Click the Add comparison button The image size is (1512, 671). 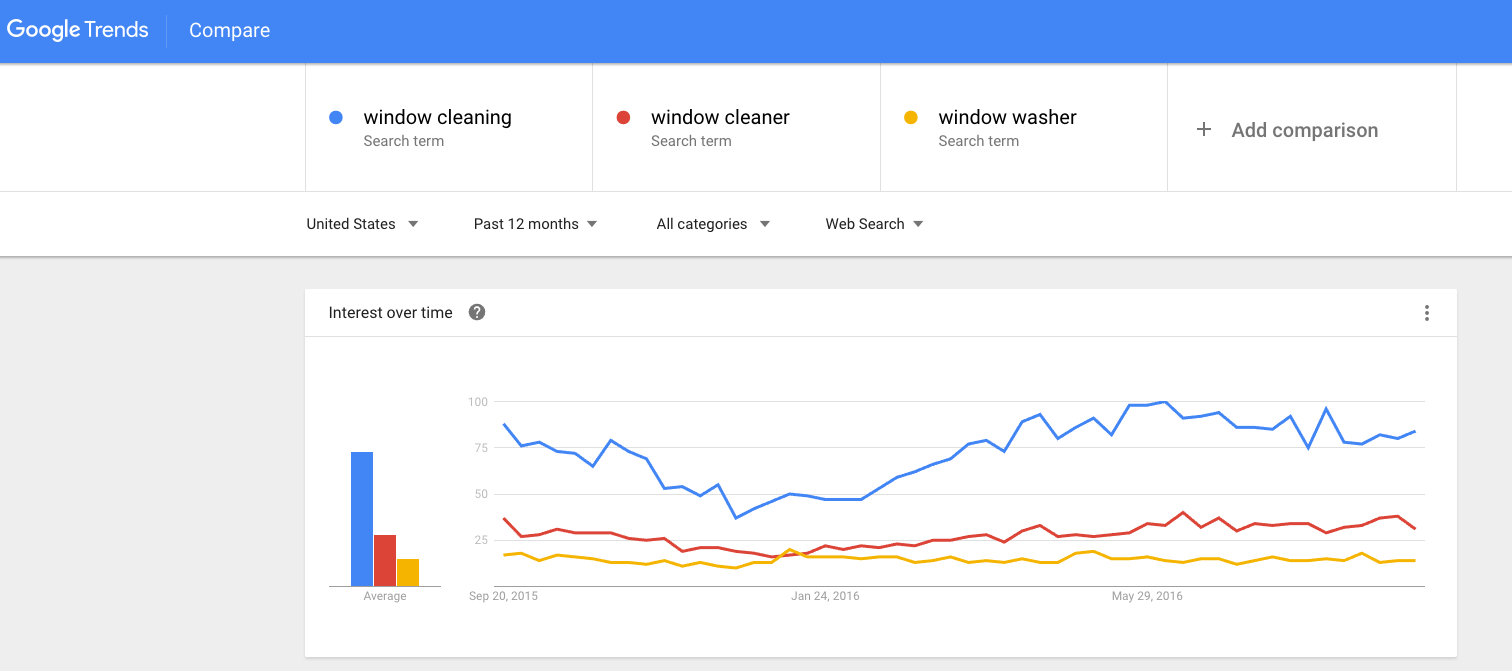(1312, 129)
